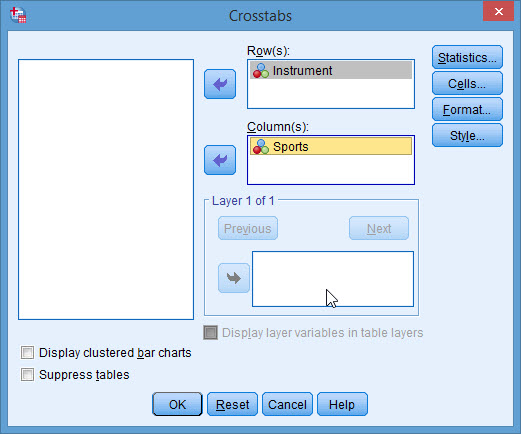Click the empty source variable list

[106, 189]
